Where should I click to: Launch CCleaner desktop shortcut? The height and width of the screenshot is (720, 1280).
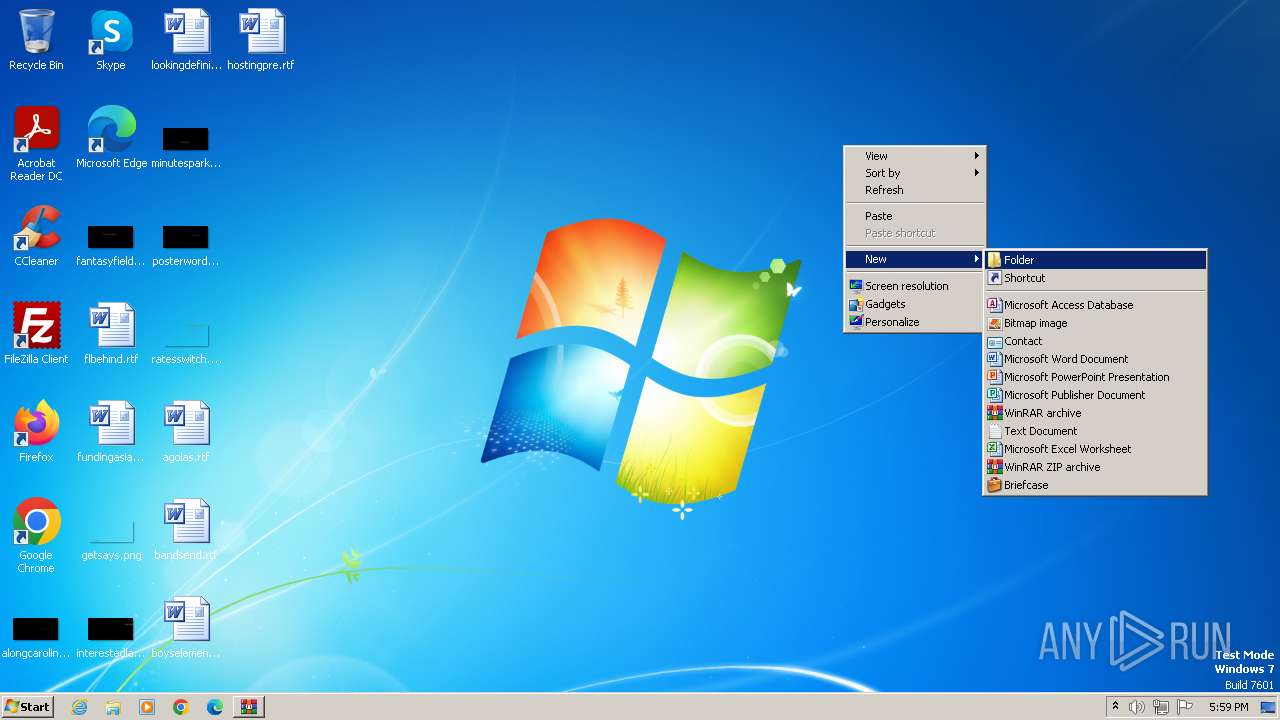[36, 236]
